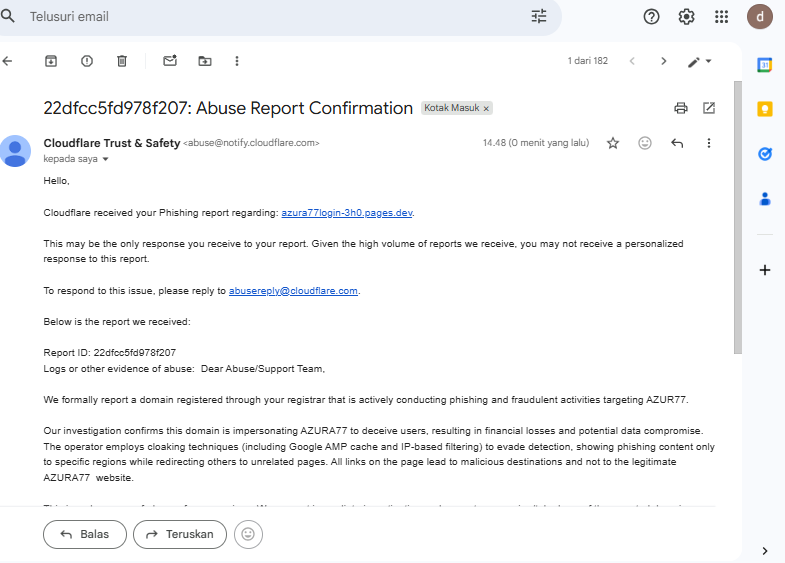This screenshot has width=785, height=563.
Task: Click abusereply@cloudflare.com email link
Action: pos(293,291)
